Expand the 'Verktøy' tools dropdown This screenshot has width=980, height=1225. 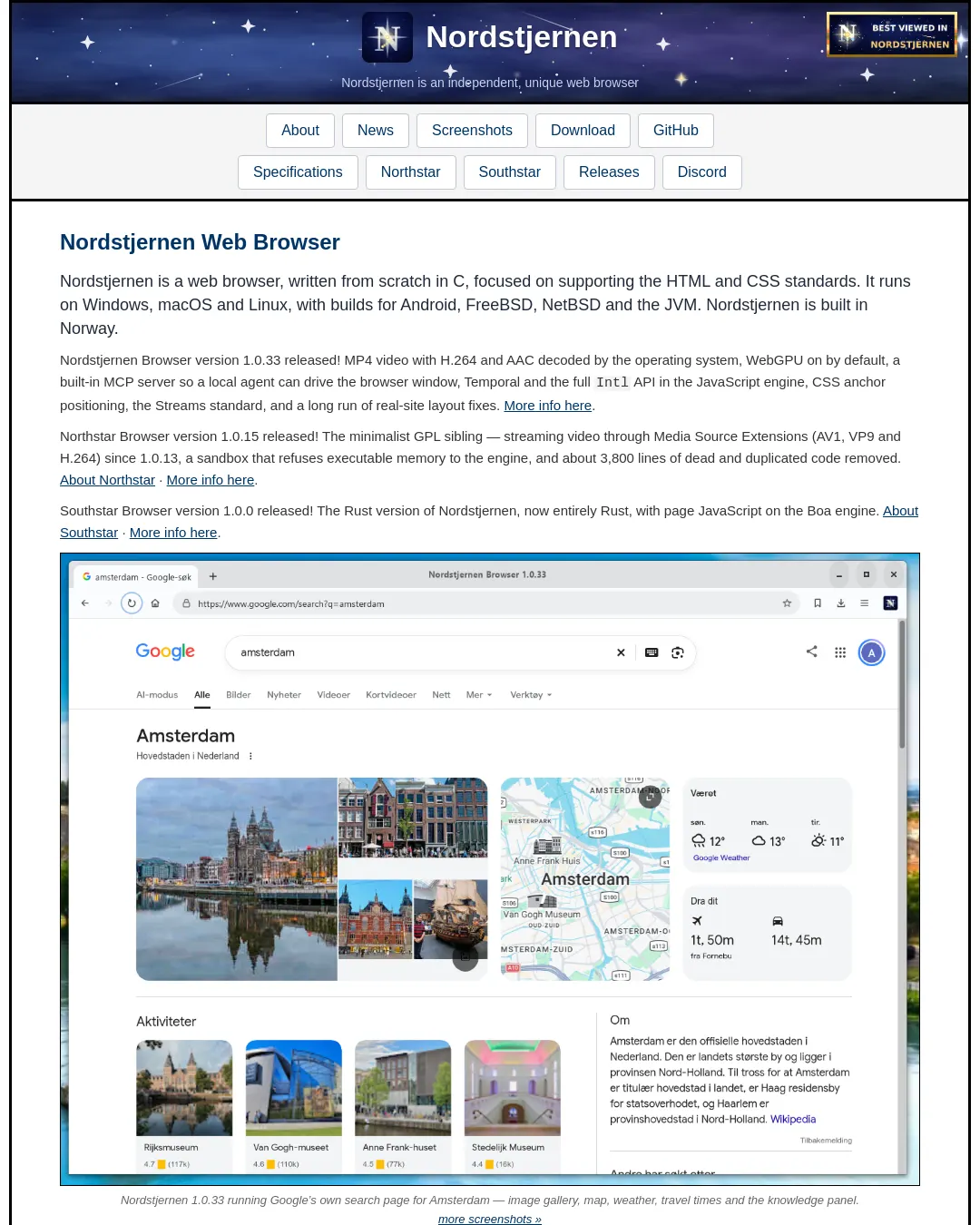point(532,695)
